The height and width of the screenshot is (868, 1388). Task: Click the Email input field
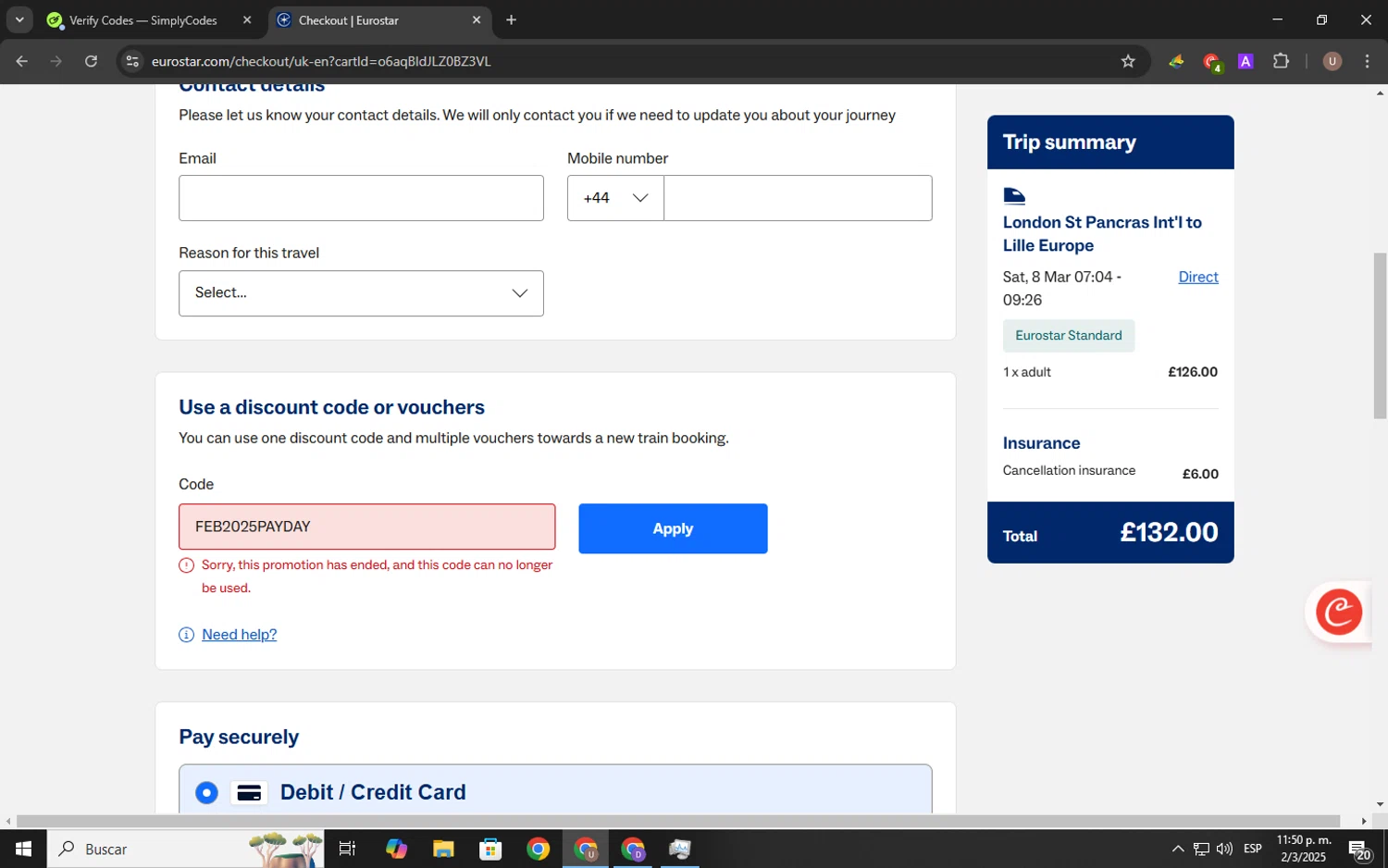pyautogui.click(x=361, y=198)
